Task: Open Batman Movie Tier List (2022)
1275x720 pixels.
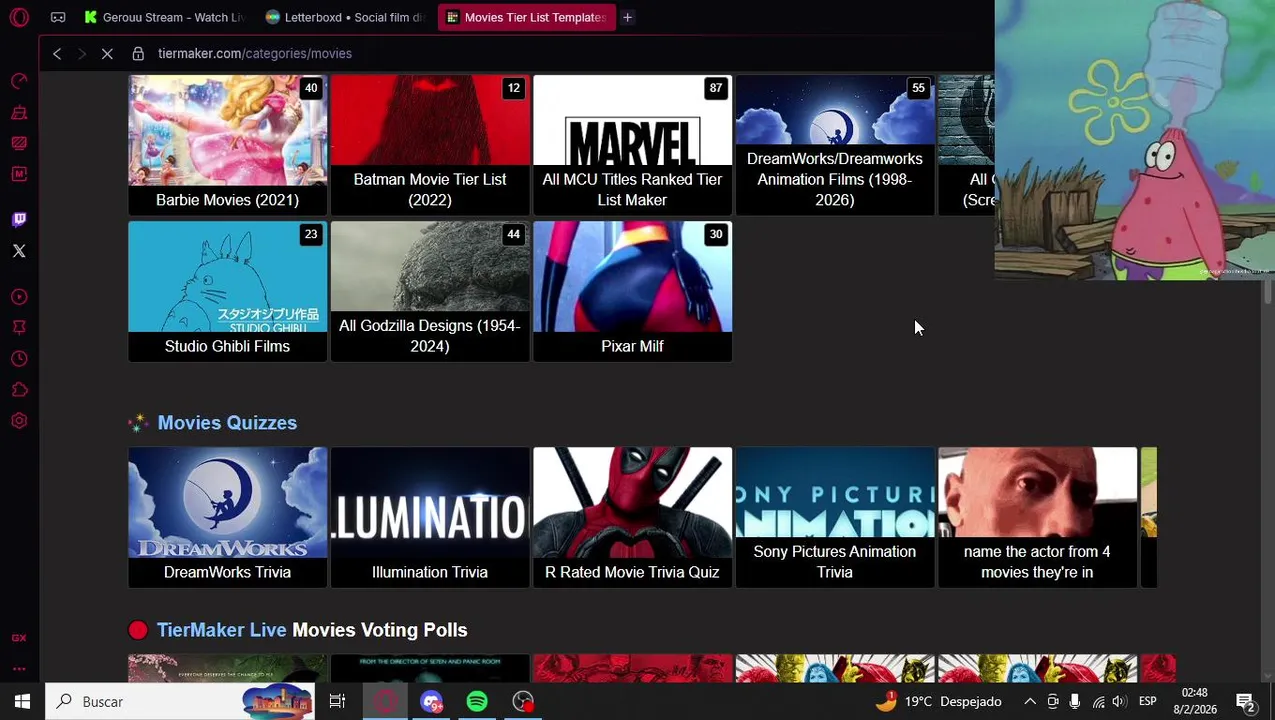Action: [430, 145]
